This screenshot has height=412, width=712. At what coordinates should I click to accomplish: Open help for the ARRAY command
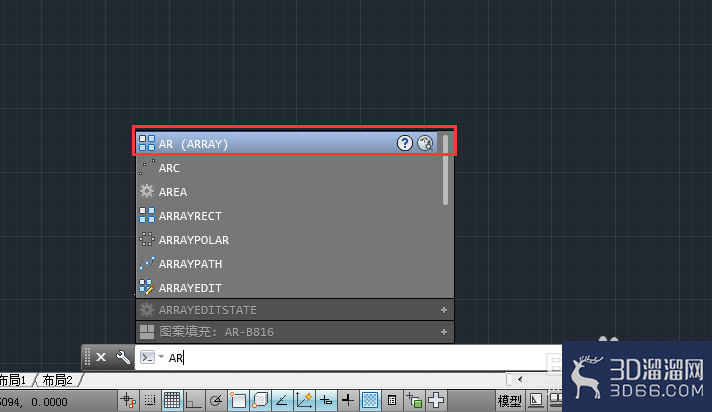point(405,143)
